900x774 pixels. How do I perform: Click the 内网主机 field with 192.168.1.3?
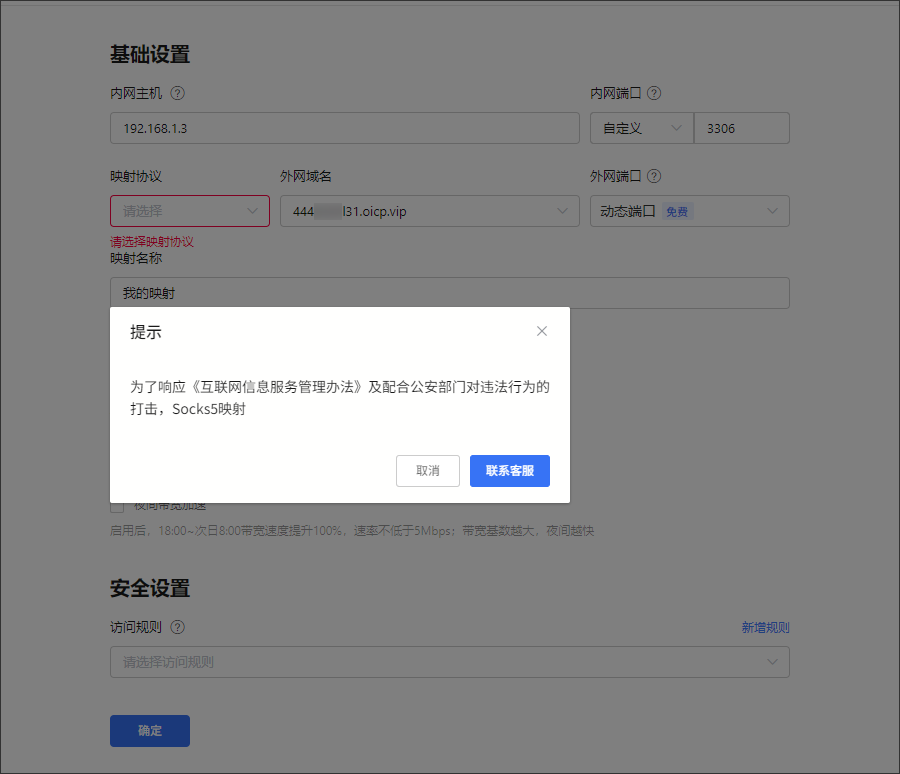(344, 128)
